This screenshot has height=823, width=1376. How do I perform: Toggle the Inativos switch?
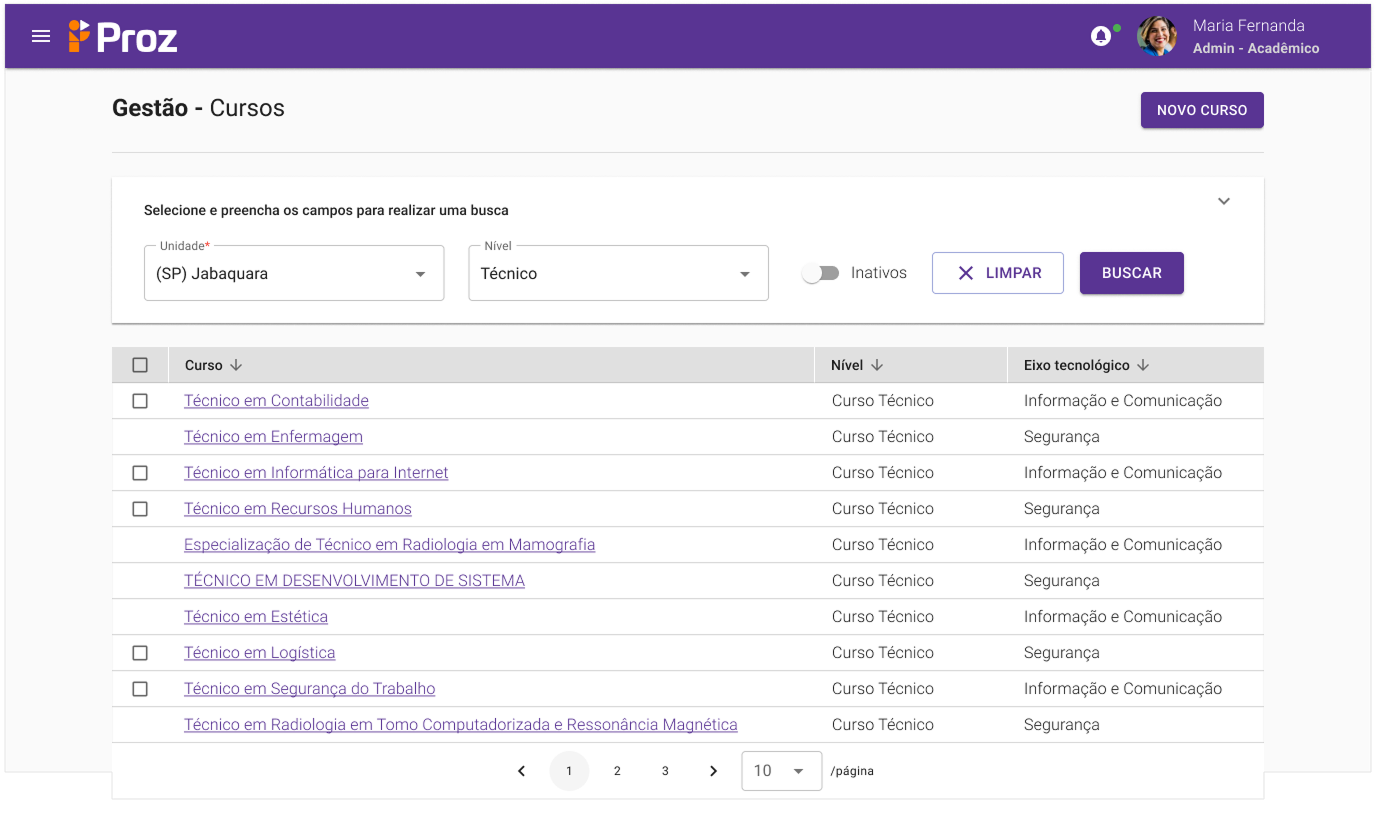pos(821,273)
